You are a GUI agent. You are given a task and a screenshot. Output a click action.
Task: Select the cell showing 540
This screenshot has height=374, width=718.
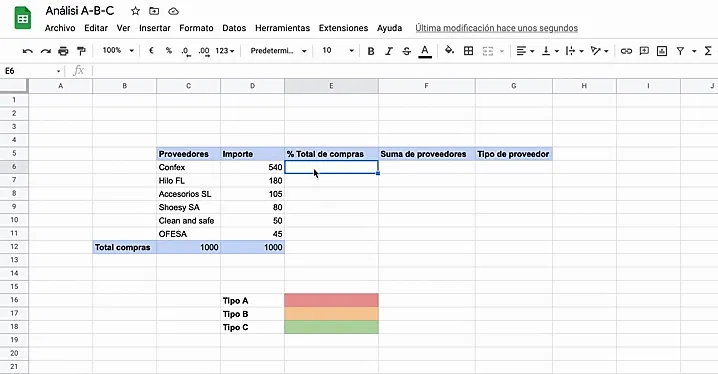[252, 167]
